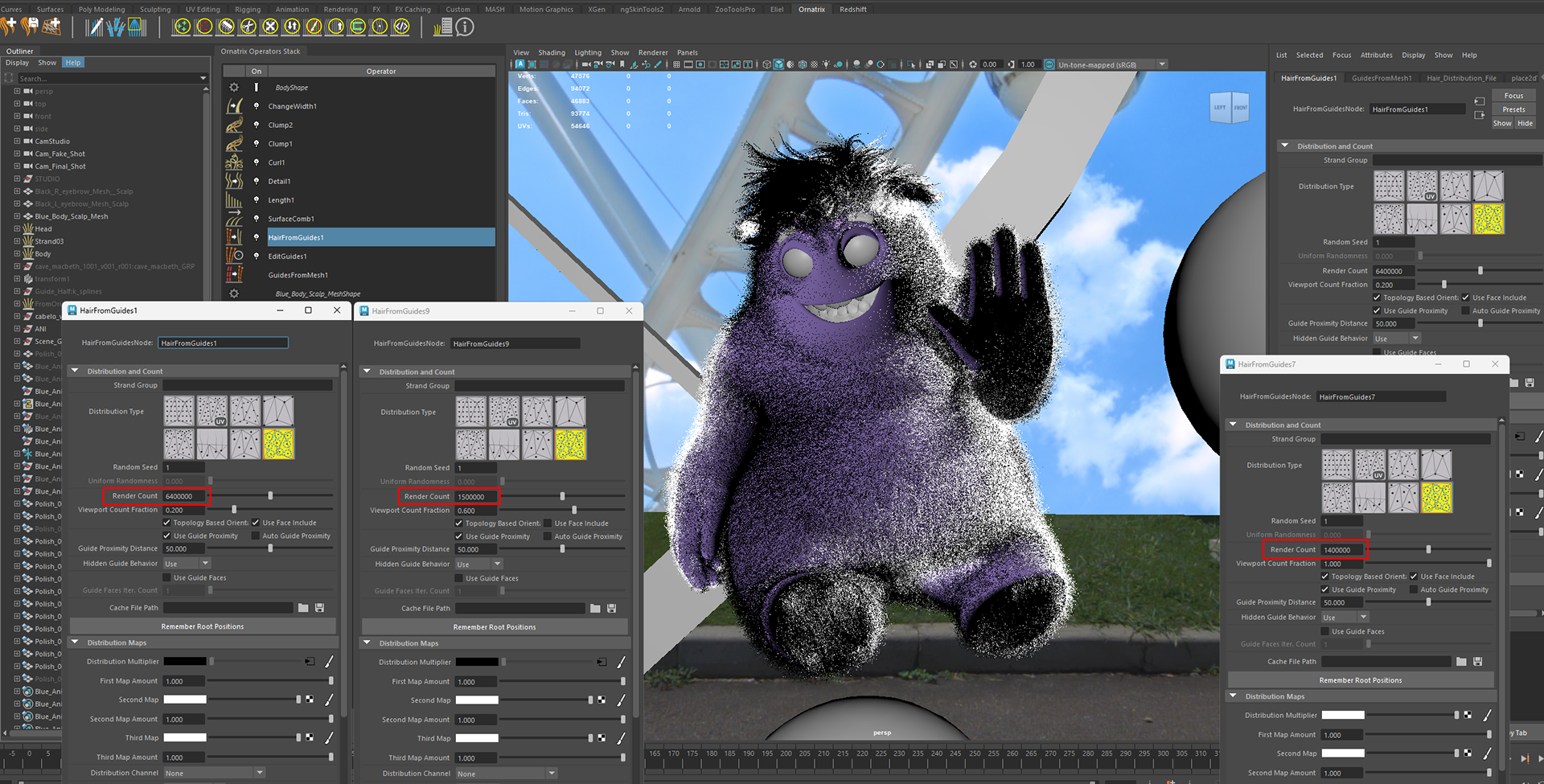1544x784 pixels.
Task: Click the edit guides pencil shelf icon
Action: pyautogui.click(x=94, y=27)
